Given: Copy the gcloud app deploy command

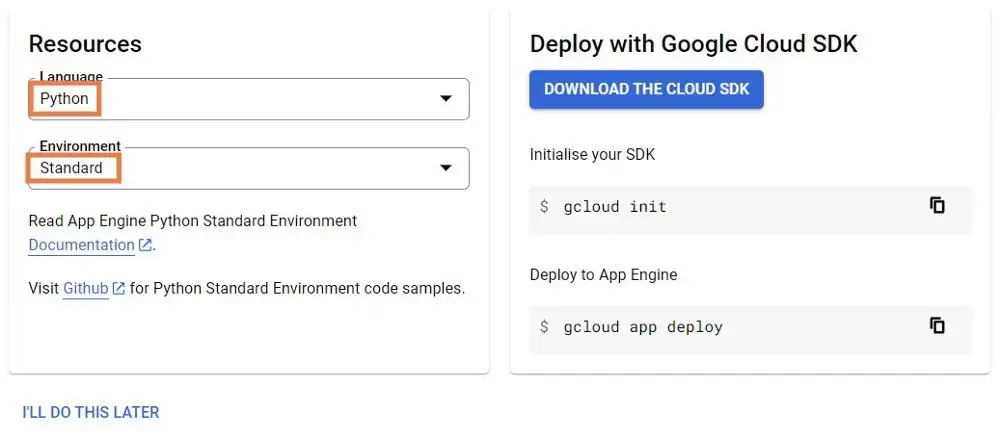Looking at the screenshot, I should 937,325.
